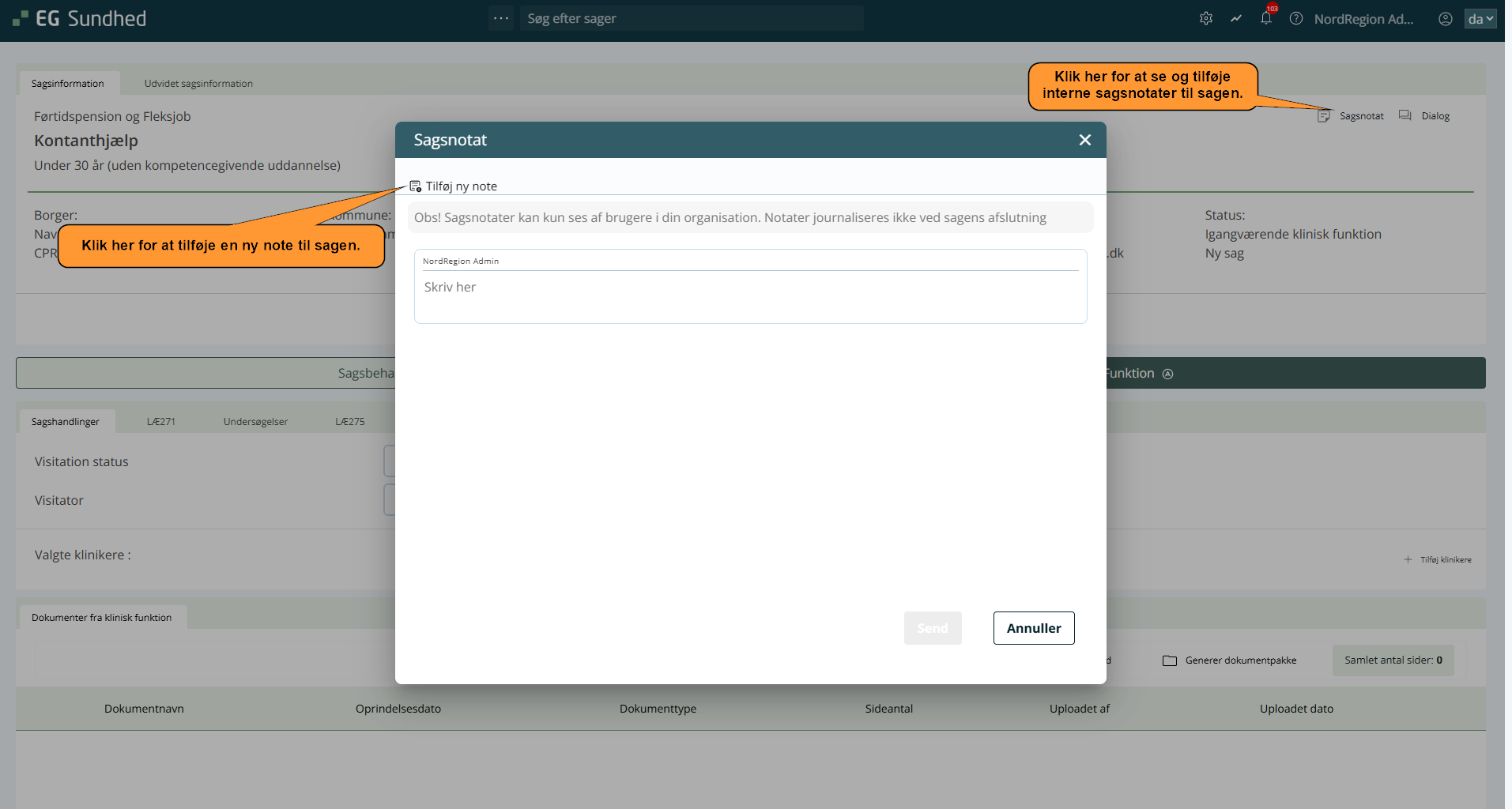Open notifications bell with red badge
The height and width of the screenshot is (809, 1512).
(x=1266, y=18)
